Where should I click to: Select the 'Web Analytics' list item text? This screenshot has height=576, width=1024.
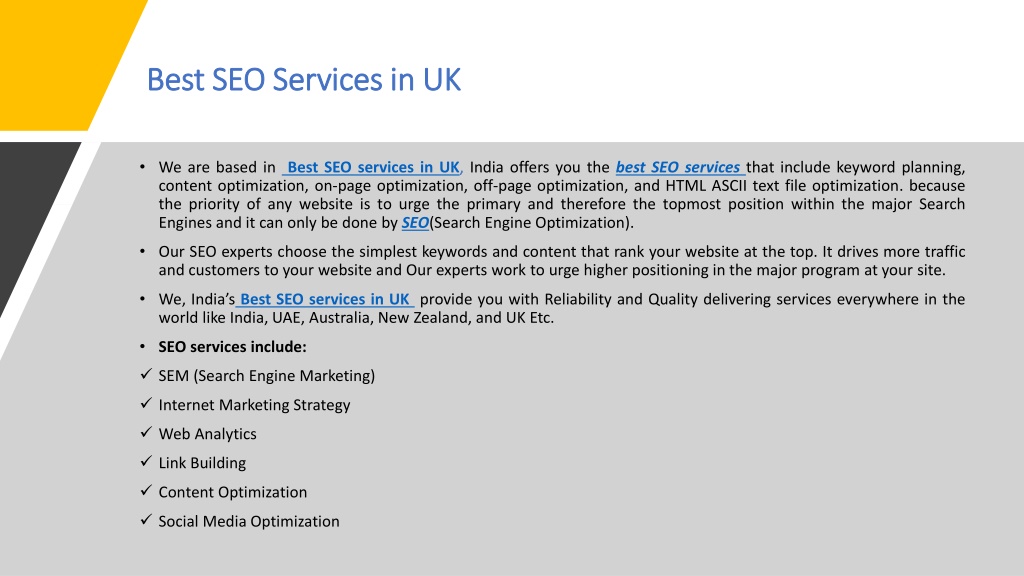[x=207, y=434]
